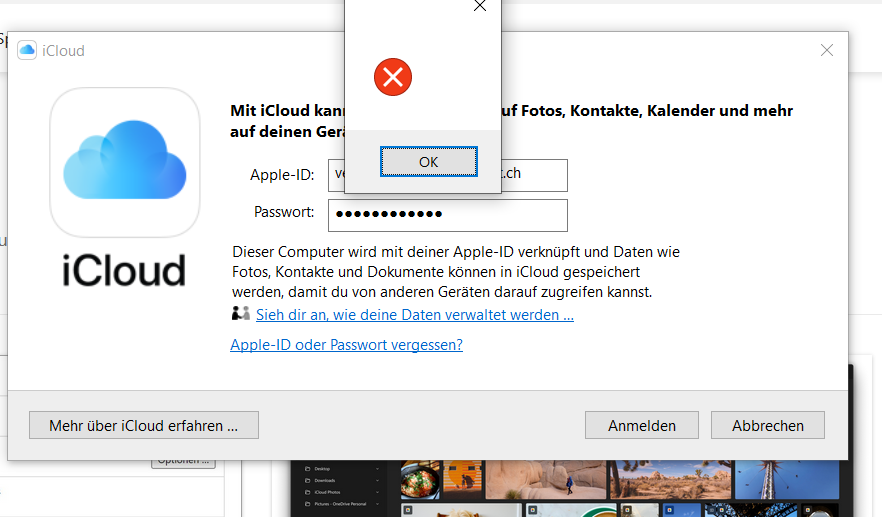Click the red error icon in popup
The width and height of the screenshot is (882, 517).
(393, 77)
